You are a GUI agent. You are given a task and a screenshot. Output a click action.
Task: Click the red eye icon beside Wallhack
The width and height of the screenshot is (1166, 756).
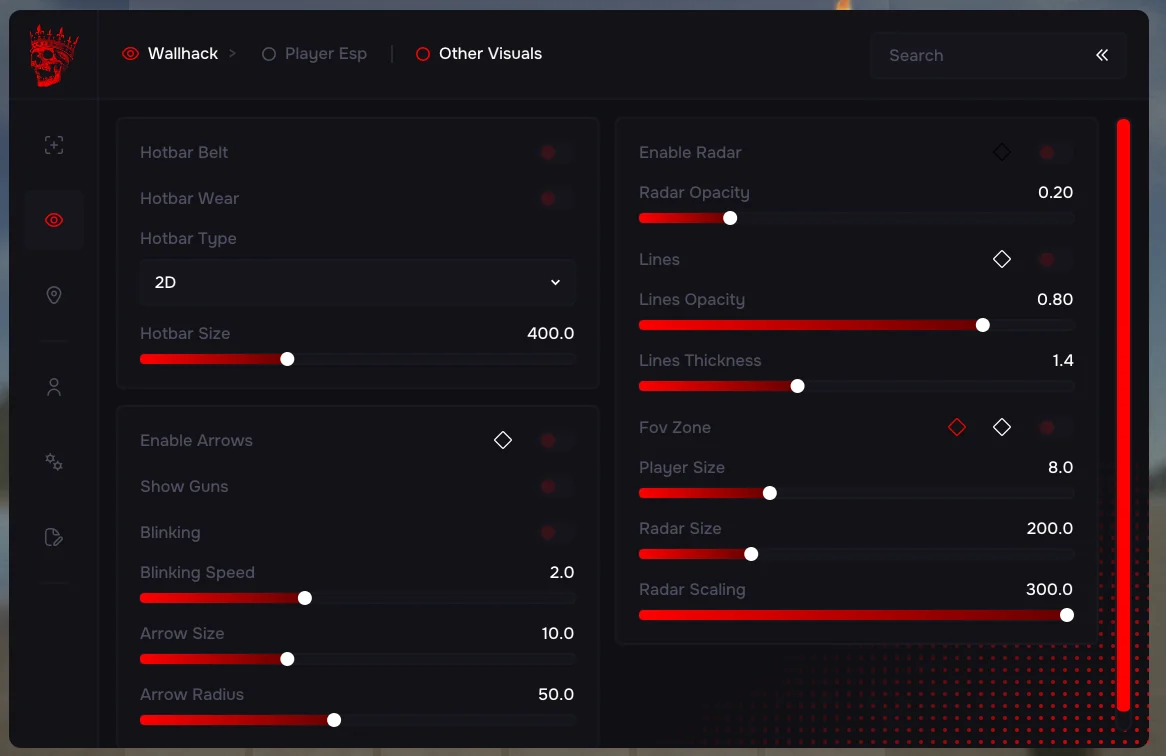click(130, 54)
